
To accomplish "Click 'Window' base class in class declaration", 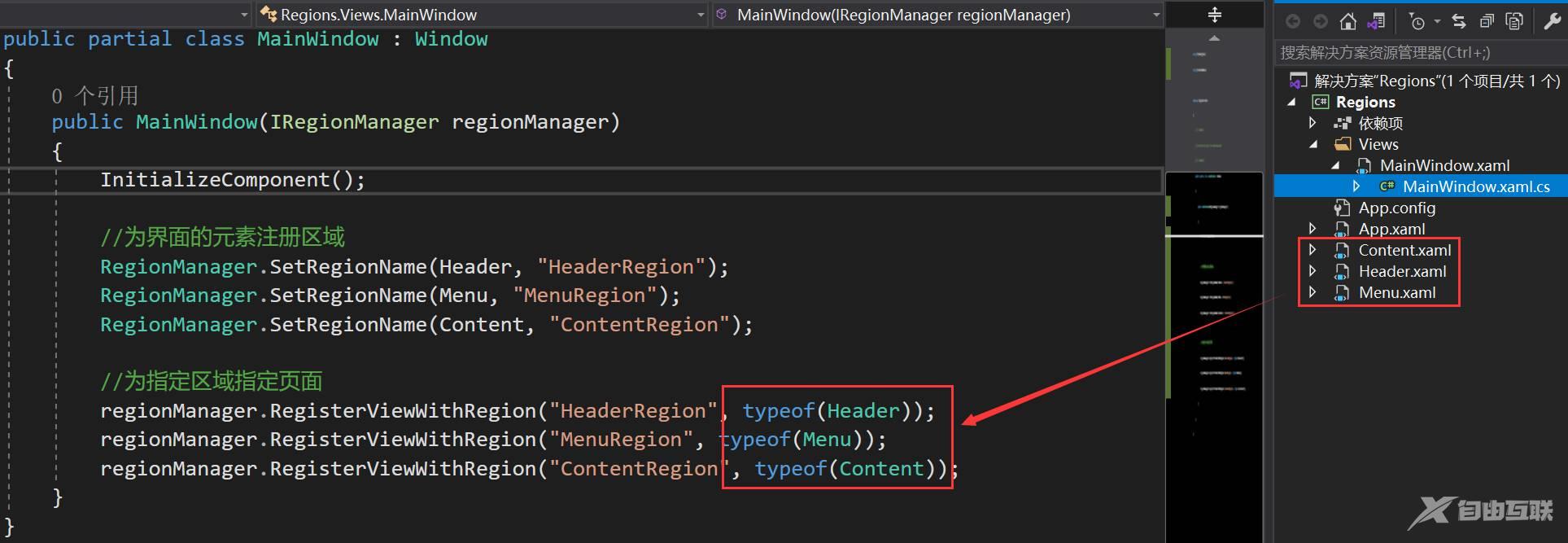I will [x=452, y=39].
